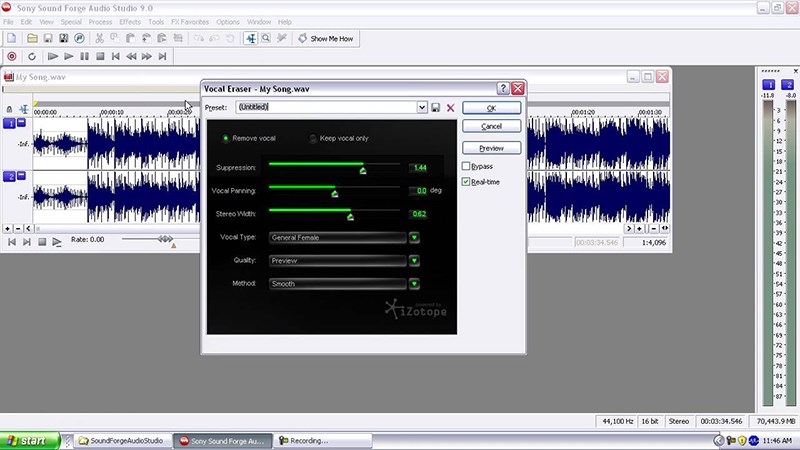This screenshot has width=800, height=450.
Task: Click the Open folder icon in toolbar
Action: (32, 38)
